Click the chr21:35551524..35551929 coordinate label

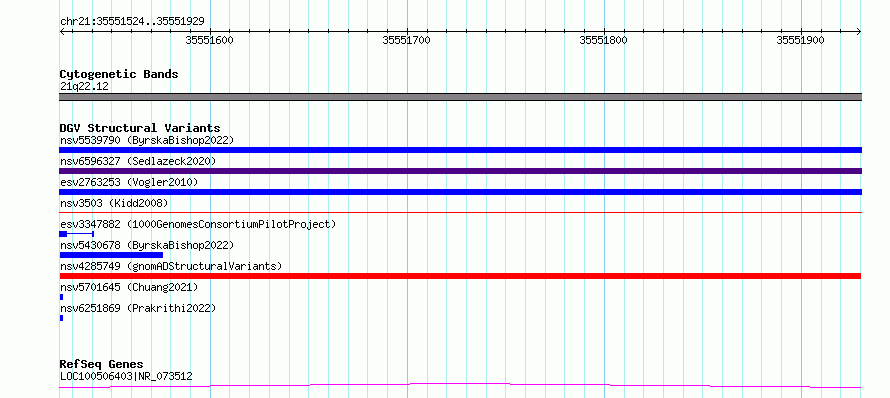point(132,22)
